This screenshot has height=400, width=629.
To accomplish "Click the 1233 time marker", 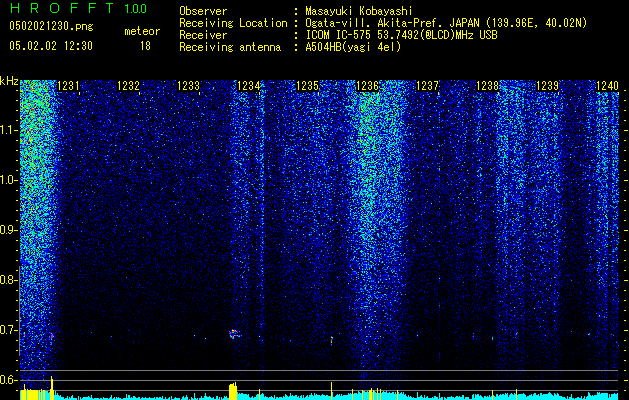I will (x=188, y=86).
